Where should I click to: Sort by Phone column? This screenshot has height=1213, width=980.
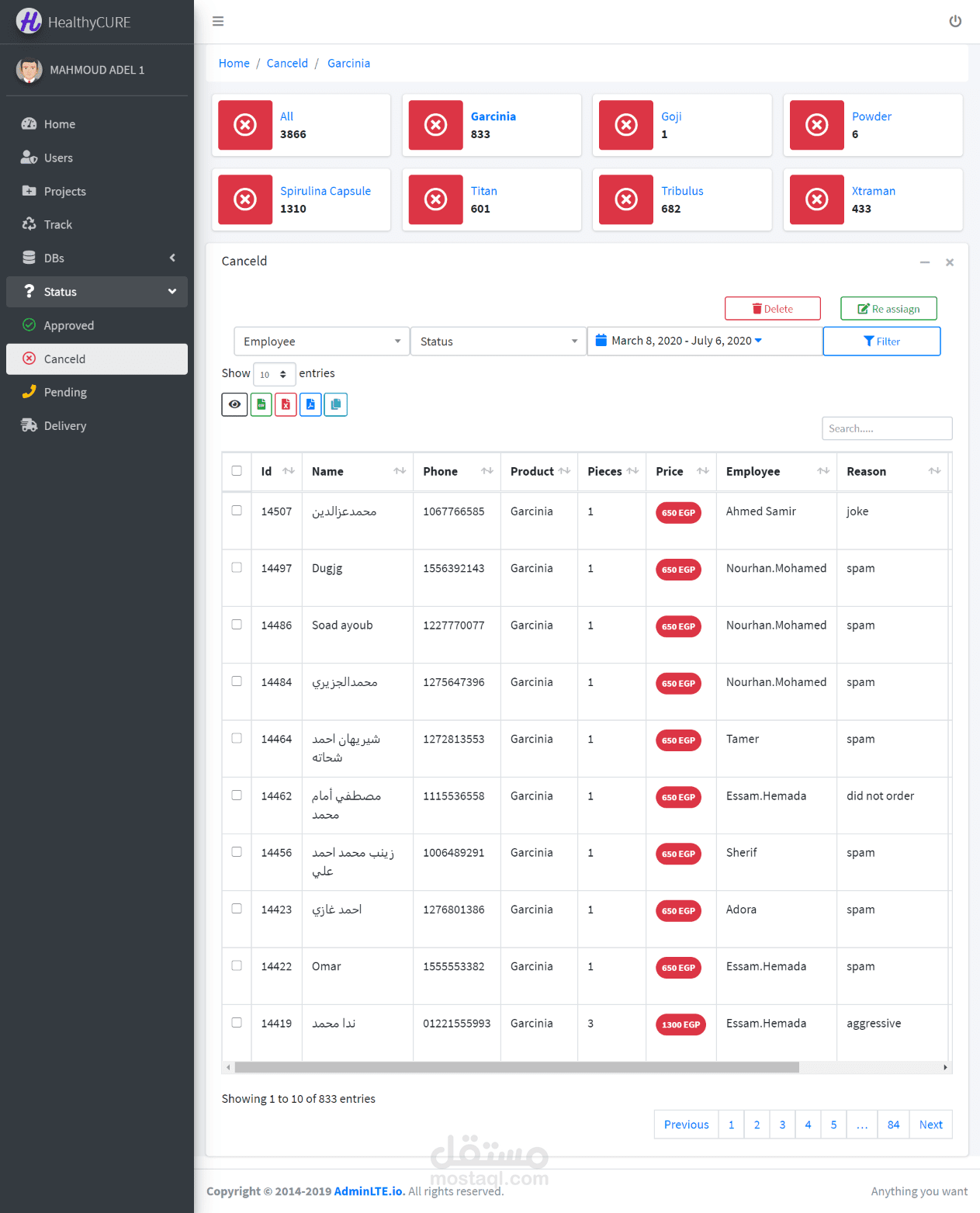coord(457,471)
